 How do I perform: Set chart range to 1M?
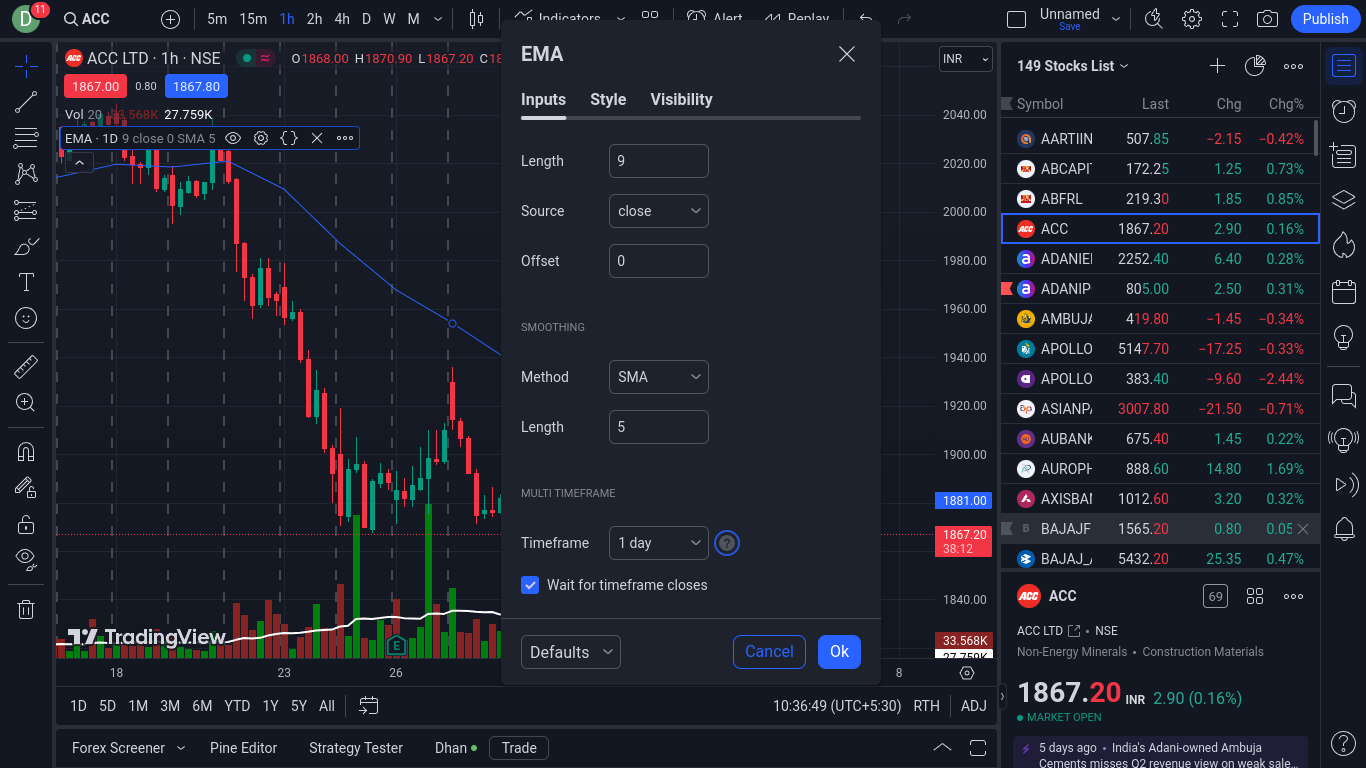point(138,706)
